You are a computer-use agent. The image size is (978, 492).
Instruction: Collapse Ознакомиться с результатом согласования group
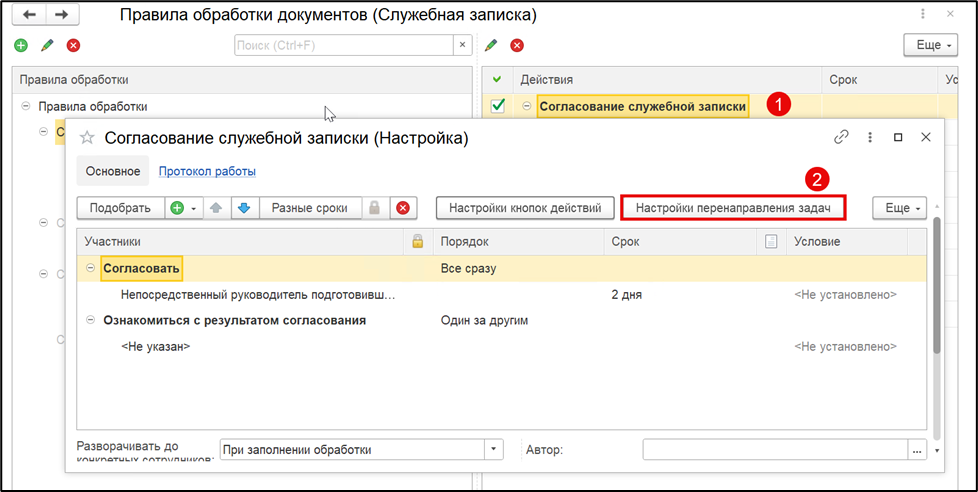coord(90,320)
